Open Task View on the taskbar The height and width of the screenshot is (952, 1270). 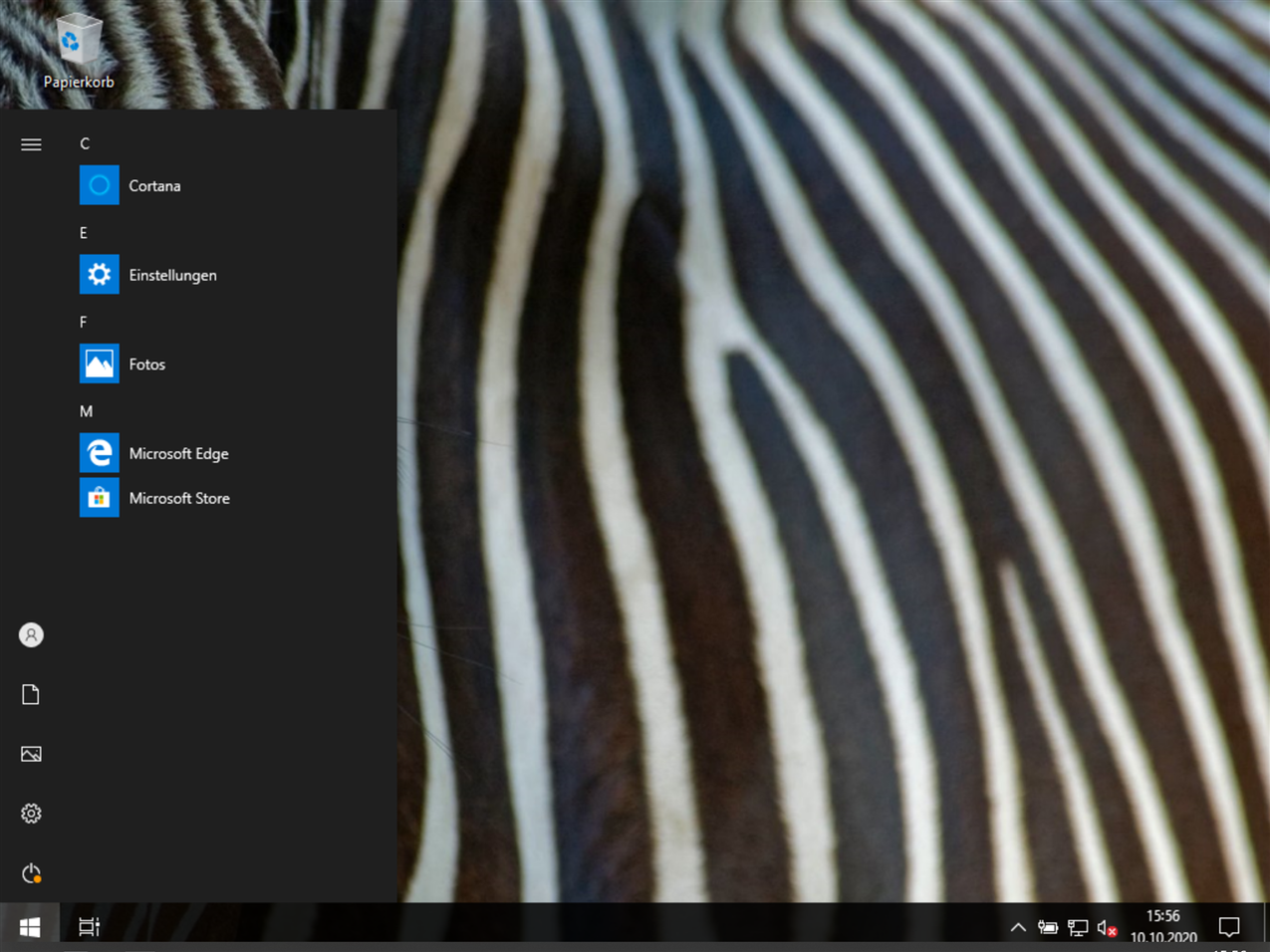89,926
